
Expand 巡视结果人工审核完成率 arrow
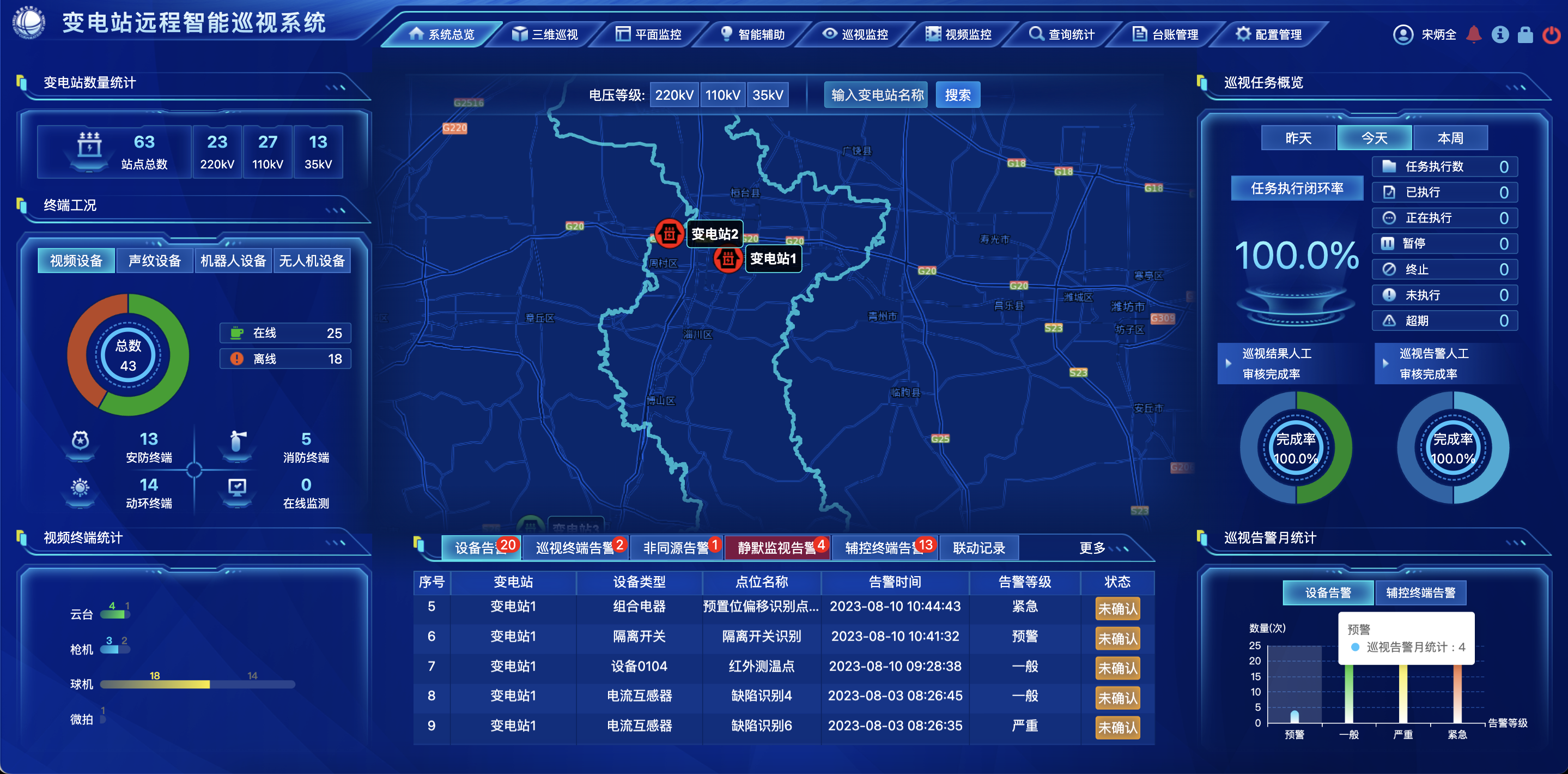pos(1229,364)
